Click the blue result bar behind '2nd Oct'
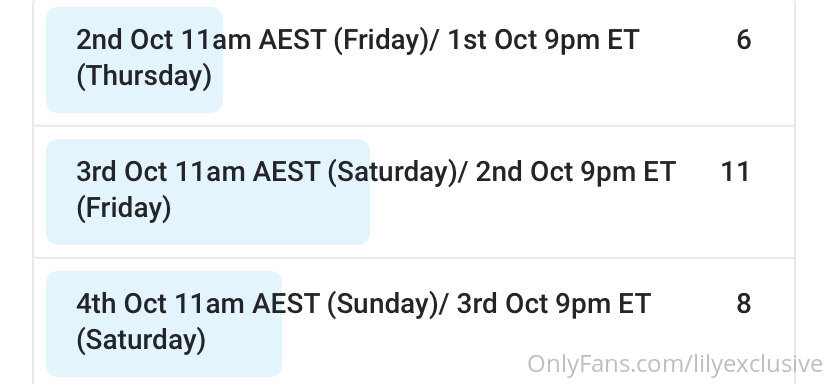Screen dimensions: 828x384 coord(135,60)
